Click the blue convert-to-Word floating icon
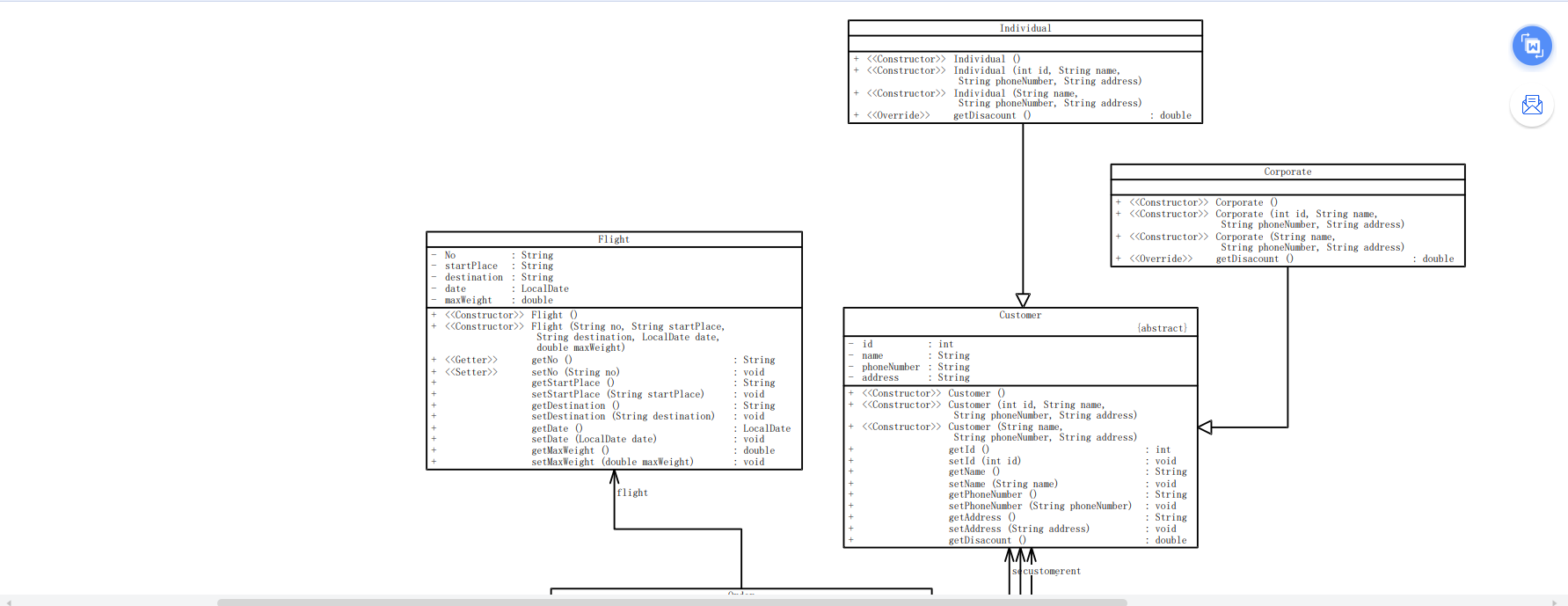 tap(1532, 46)
